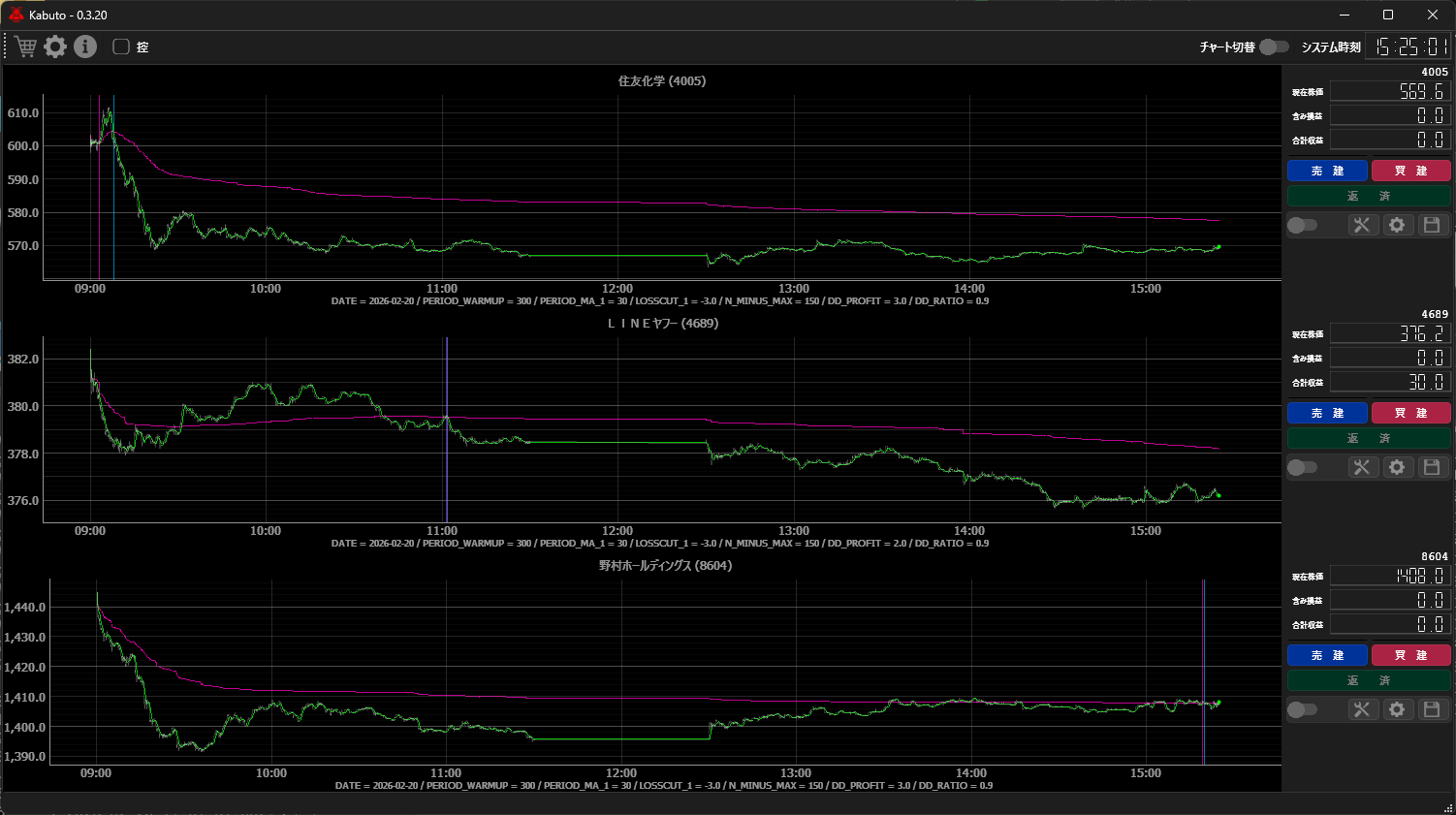
Task: Click the 買建 button for 8604
Action: 1410,655
